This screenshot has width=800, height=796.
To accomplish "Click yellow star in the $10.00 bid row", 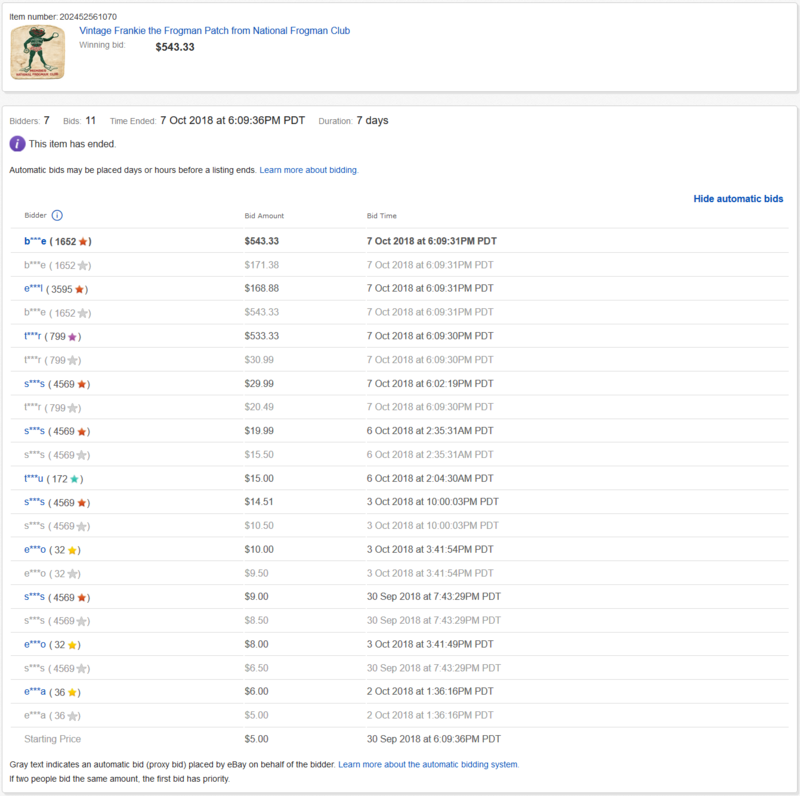I will coord(73,550).
